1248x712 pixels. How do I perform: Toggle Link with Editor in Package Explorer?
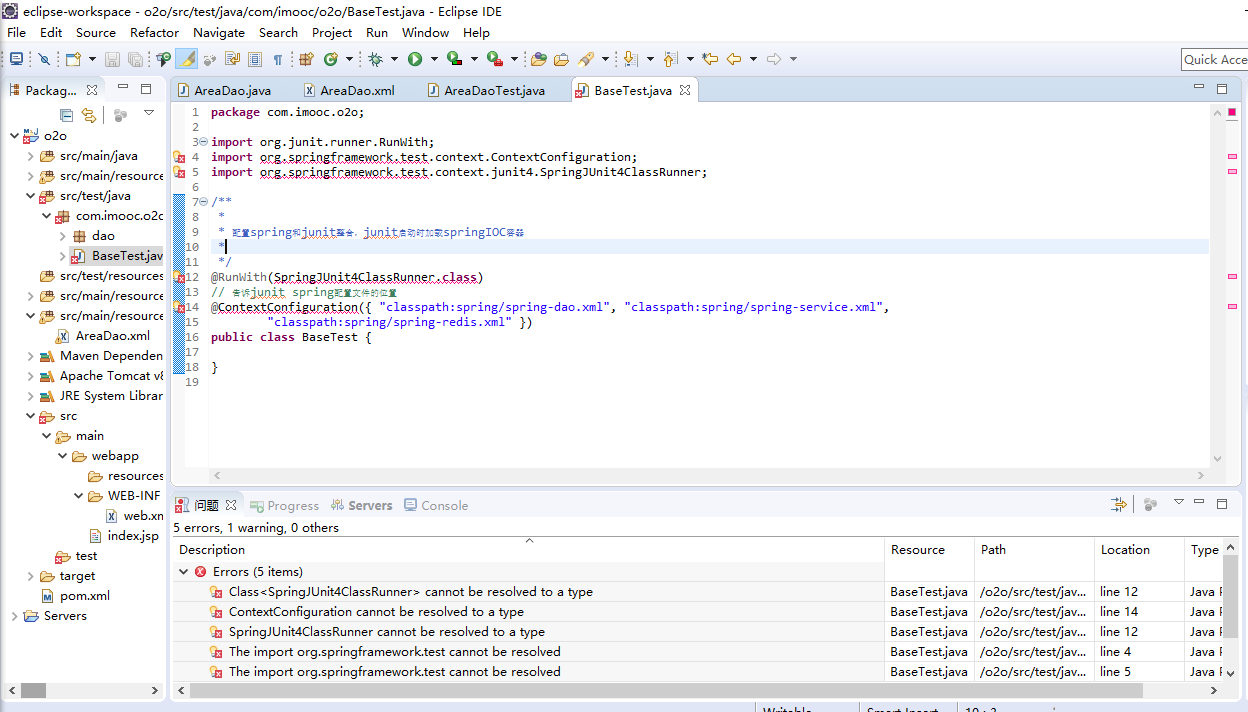(x=89, y=115)
